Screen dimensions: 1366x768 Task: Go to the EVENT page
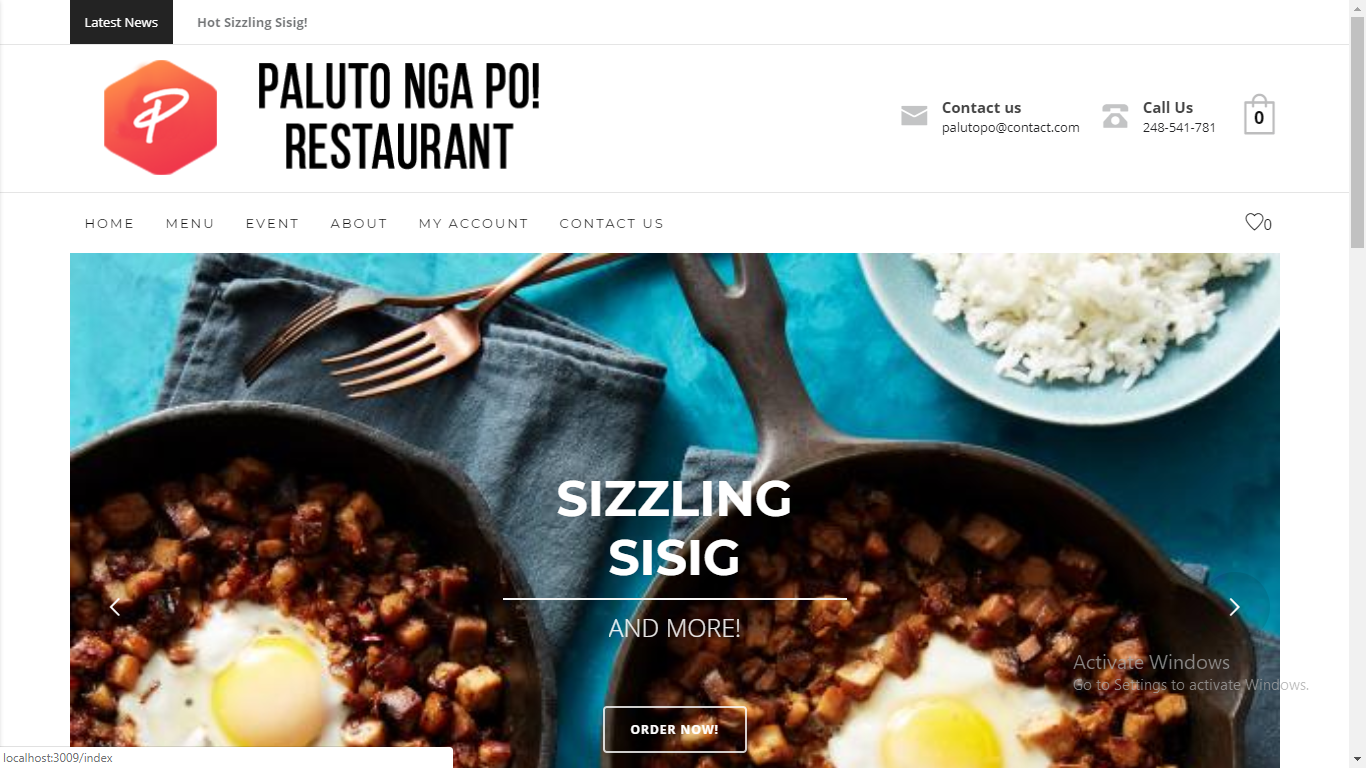click(x=272, y=224)
